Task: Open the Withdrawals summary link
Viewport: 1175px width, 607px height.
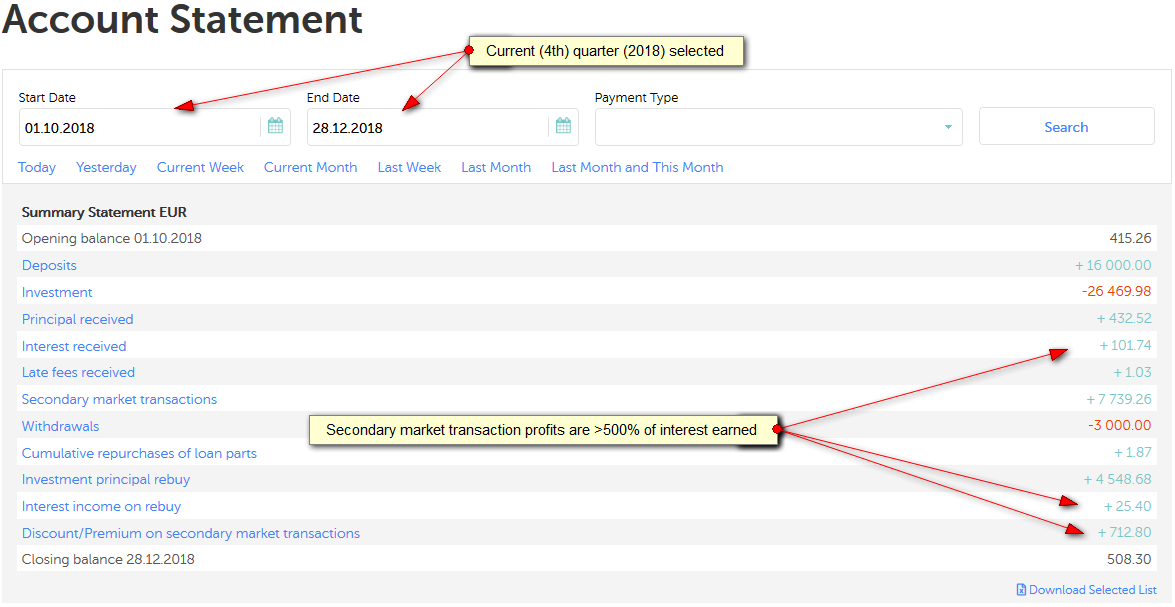Action: 60,427
